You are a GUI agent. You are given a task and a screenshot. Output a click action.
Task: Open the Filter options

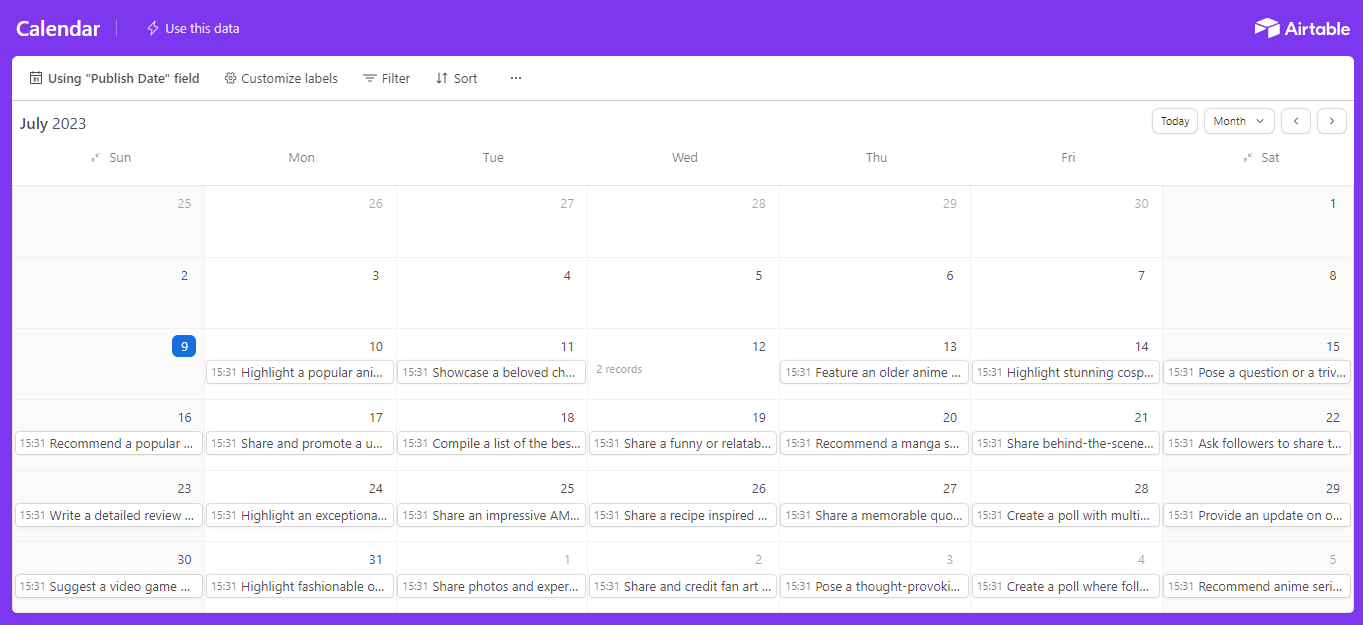(x=386, y=78)
